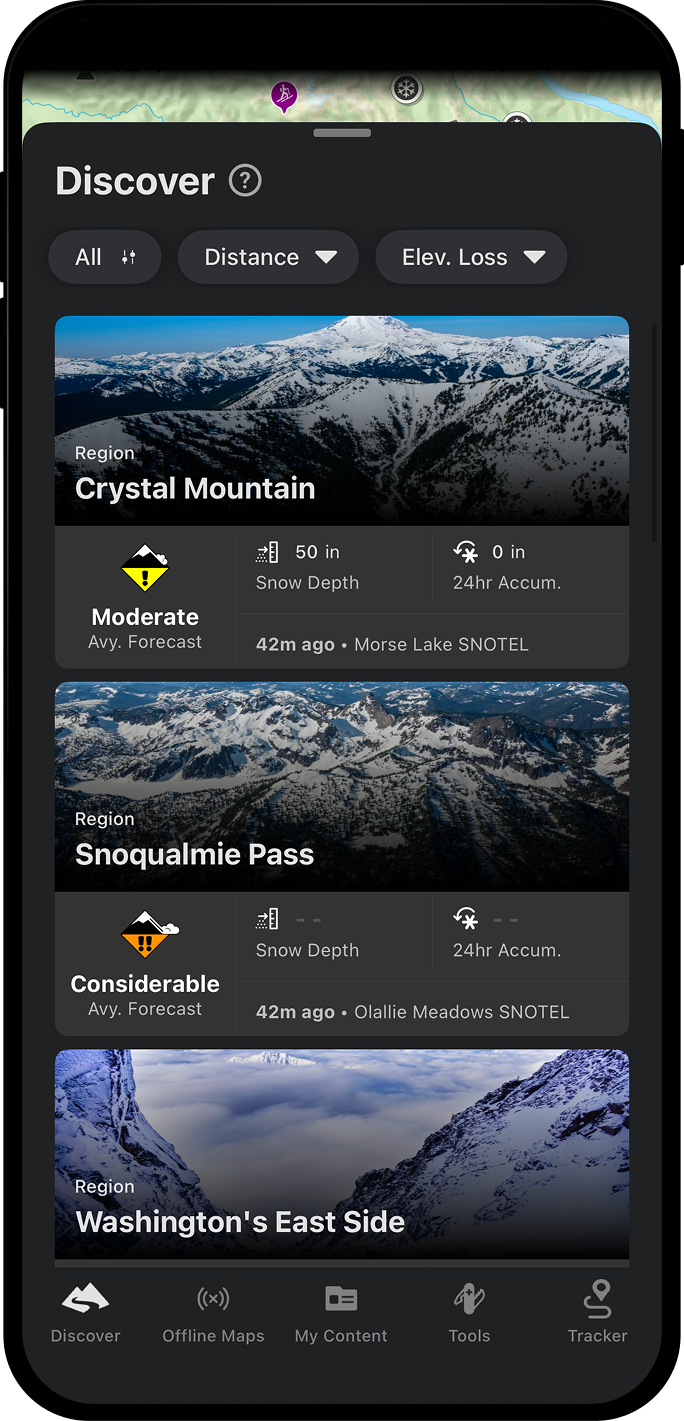Tap the Crystal Mountain 24hr accumulation icon
Screen dimensions: 684x1421
pyautogui.click(x=466, y=552)
